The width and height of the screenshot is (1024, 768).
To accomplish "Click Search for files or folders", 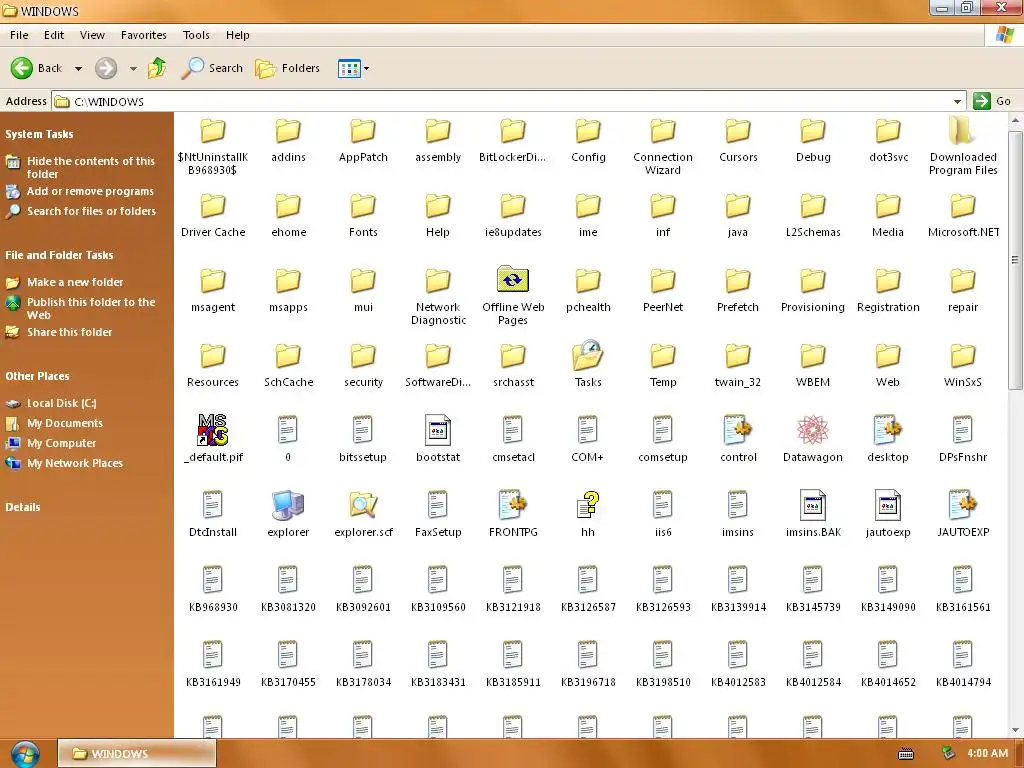I will 91,211.
